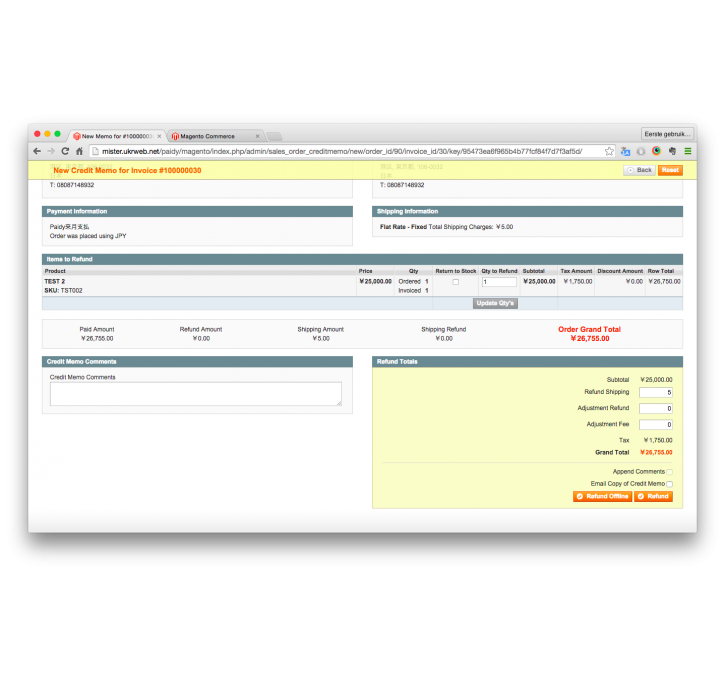Click the grey circular extension icon

point(641,151)
